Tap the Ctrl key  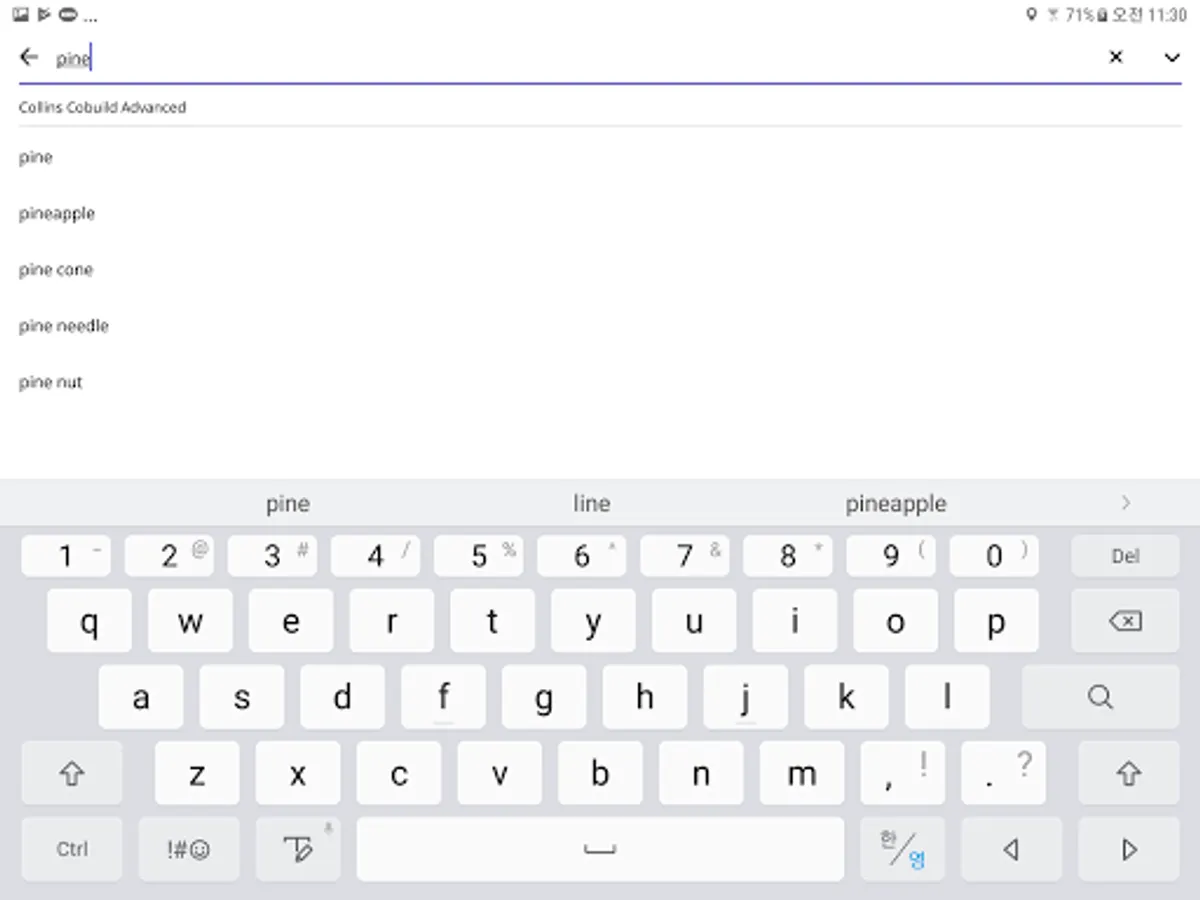pyautogui.click(x=72, y=849)
